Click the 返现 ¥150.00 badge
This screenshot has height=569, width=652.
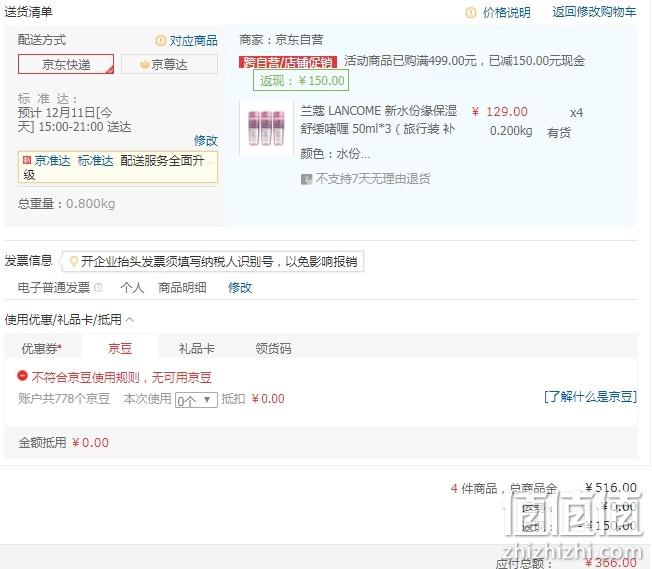point(301,80)
